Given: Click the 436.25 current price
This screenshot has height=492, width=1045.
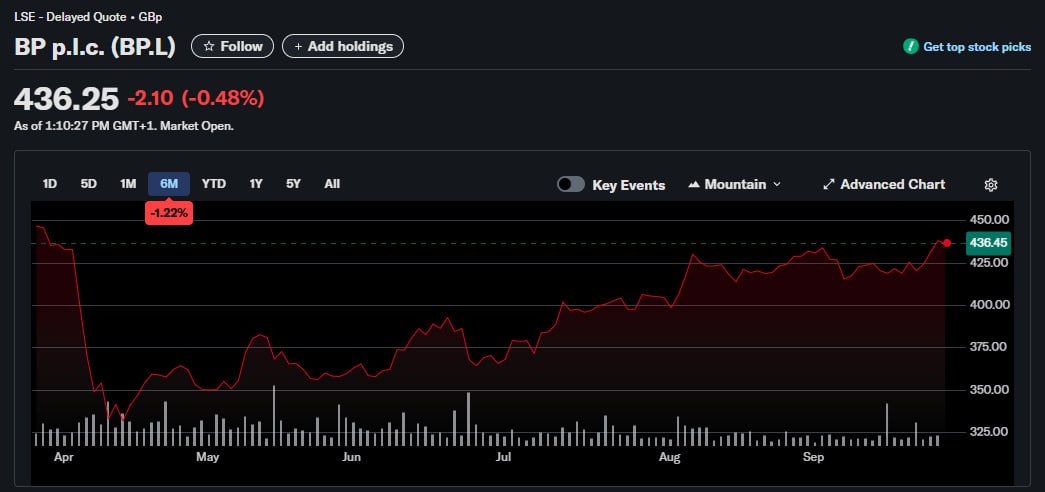Looking at the screenshot, I should point(67,99).
